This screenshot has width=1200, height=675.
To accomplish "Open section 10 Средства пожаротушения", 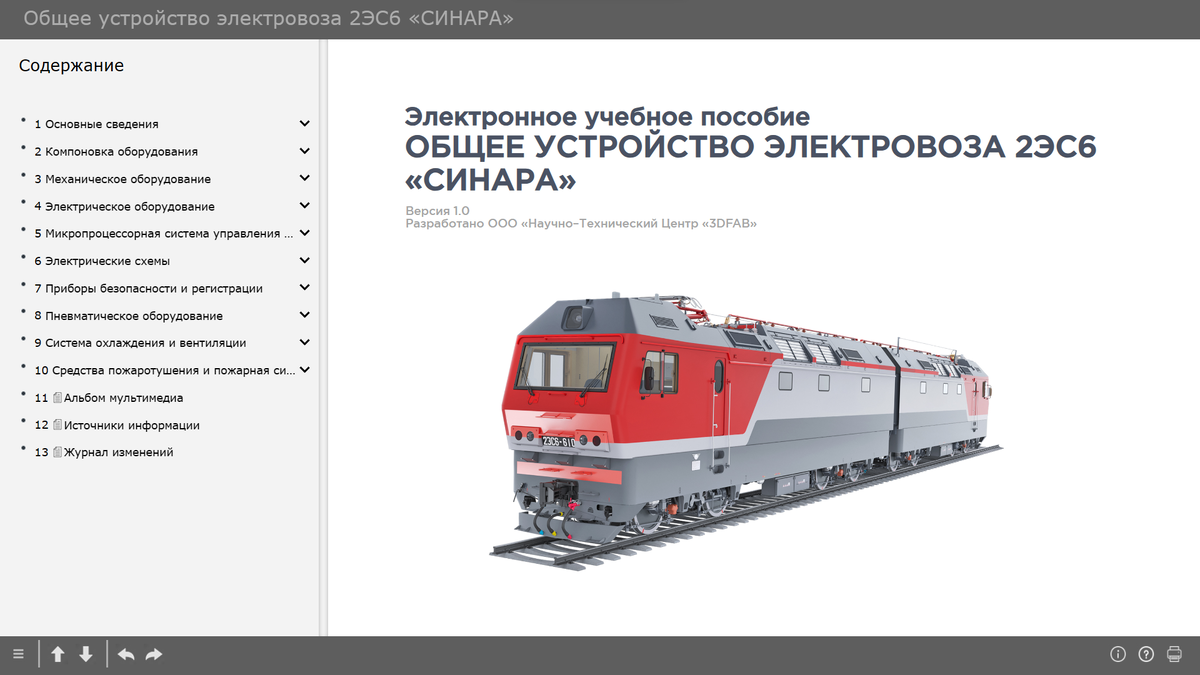I will coord(165,370).
